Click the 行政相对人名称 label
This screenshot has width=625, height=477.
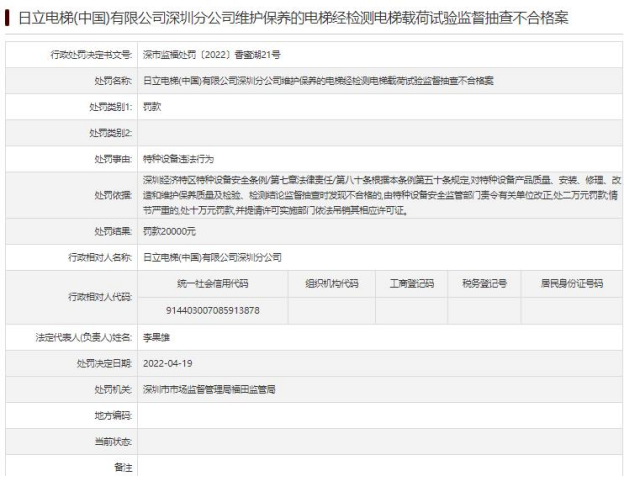click(x=100, y=257)
